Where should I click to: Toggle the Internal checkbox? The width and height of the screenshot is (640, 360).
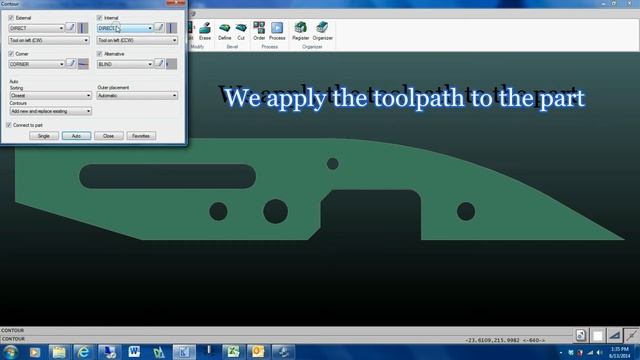pyautogui.click(x=100, y=18)
